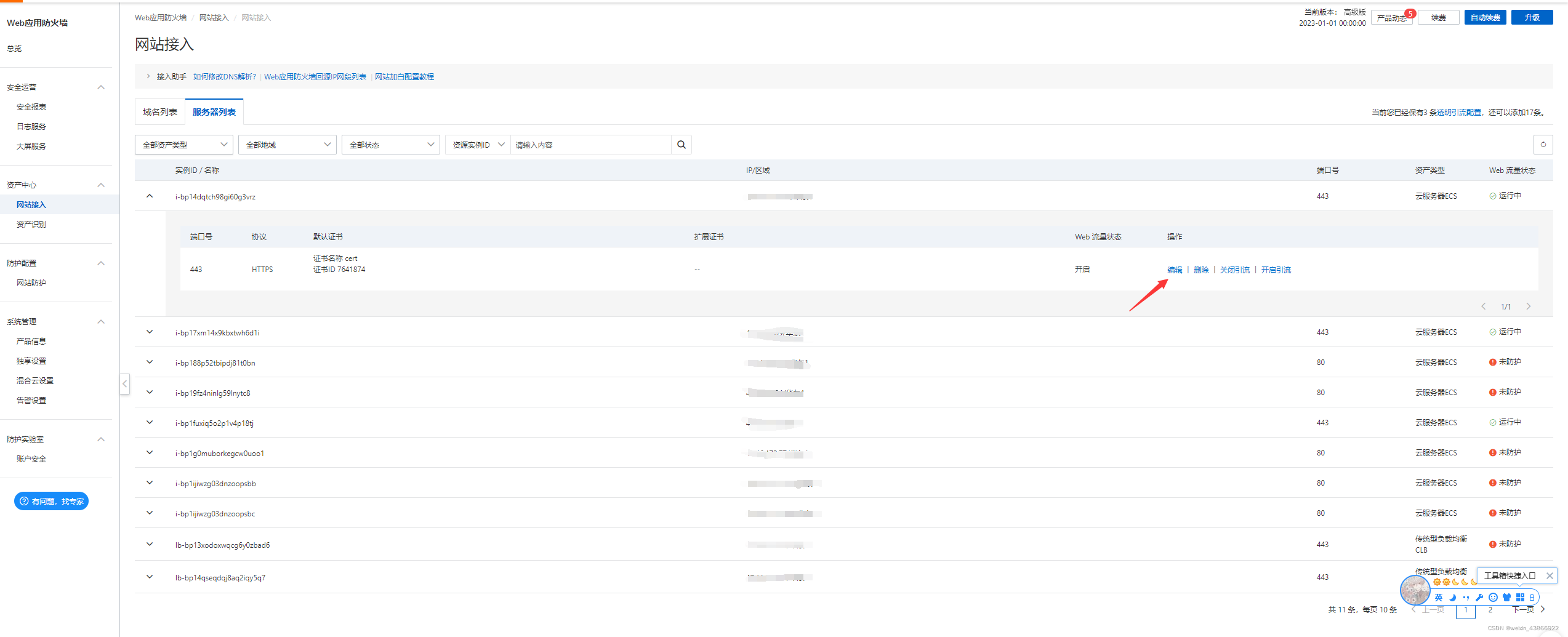Viewport: 1568px width, 637px height.
Task: Collapse the 防护实验室 sidebar section
Action: point(101,439)
